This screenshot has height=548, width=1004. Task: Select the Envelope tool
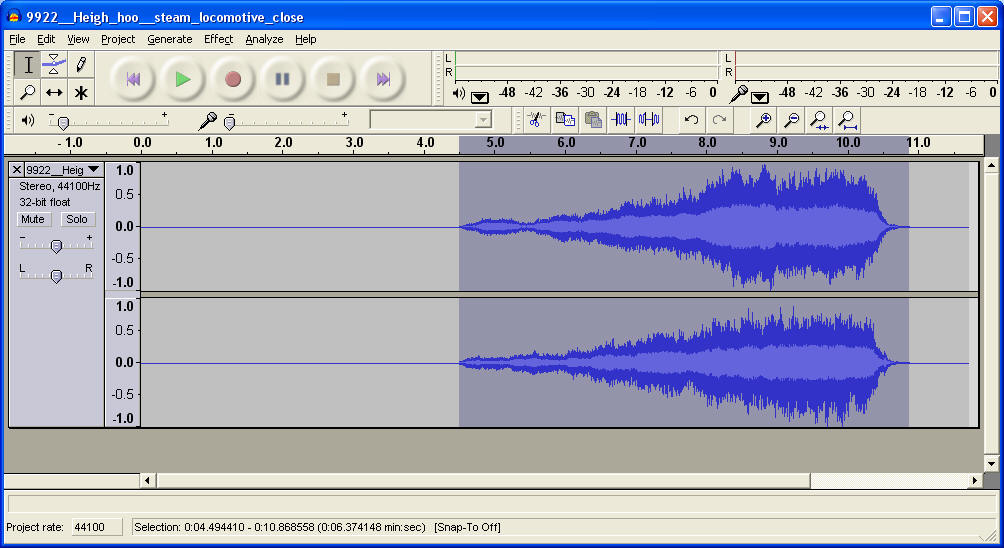click(54, 65)
